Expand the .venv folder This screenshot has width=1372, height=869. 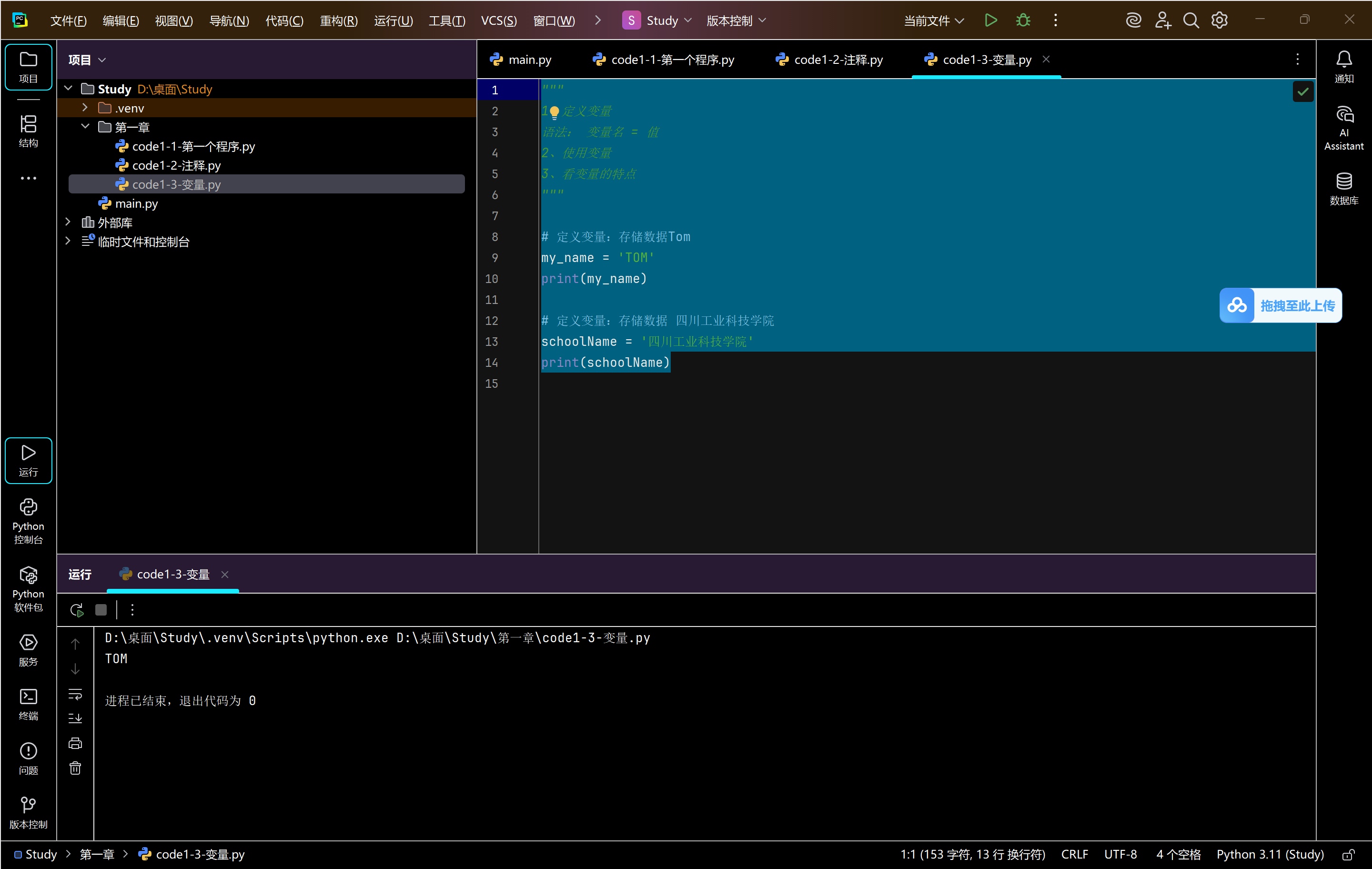click(x=85, y=108)
